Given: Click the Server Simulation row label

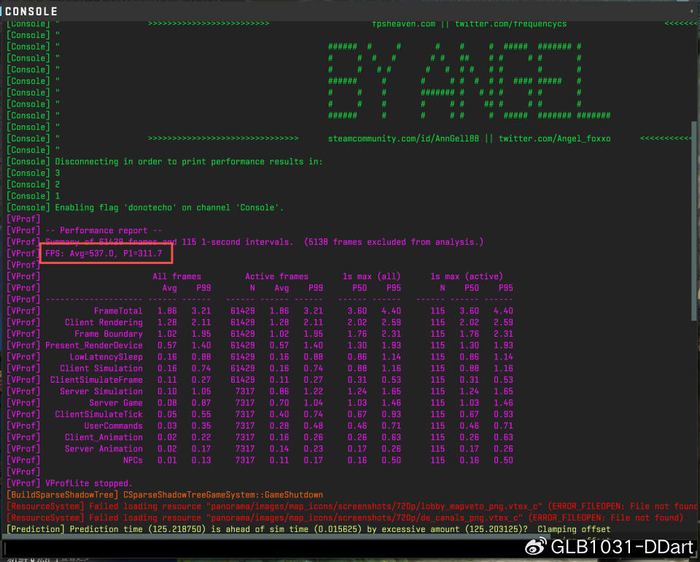Looking at the screenshot, I should coord(101,391).
